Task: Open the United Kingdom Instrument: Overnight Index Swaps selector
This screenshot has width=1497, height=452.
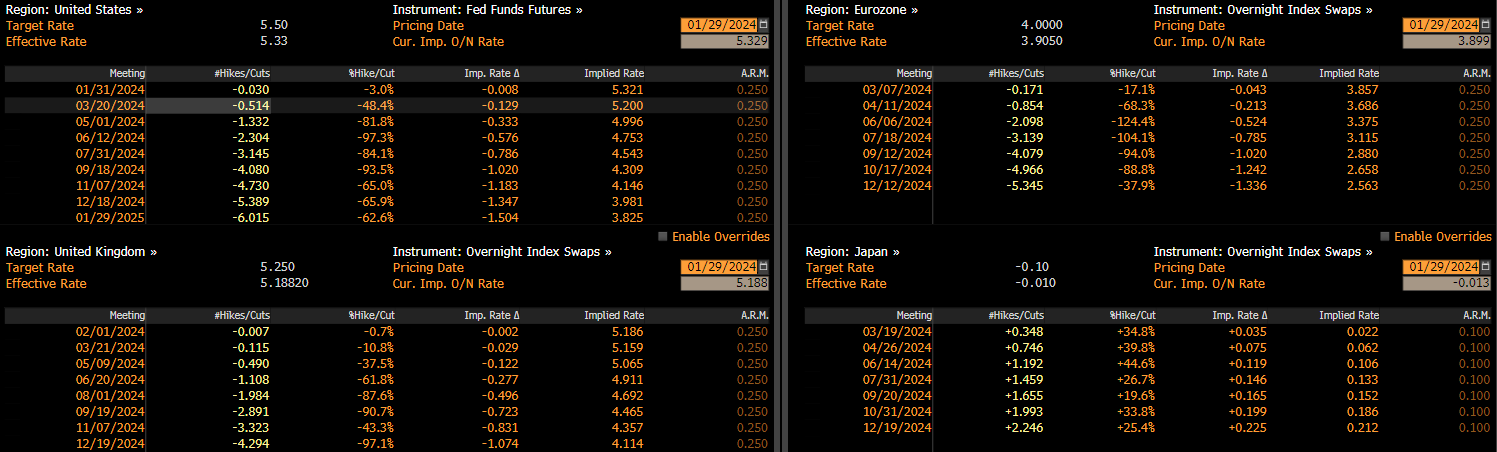Action: point(502,252)
